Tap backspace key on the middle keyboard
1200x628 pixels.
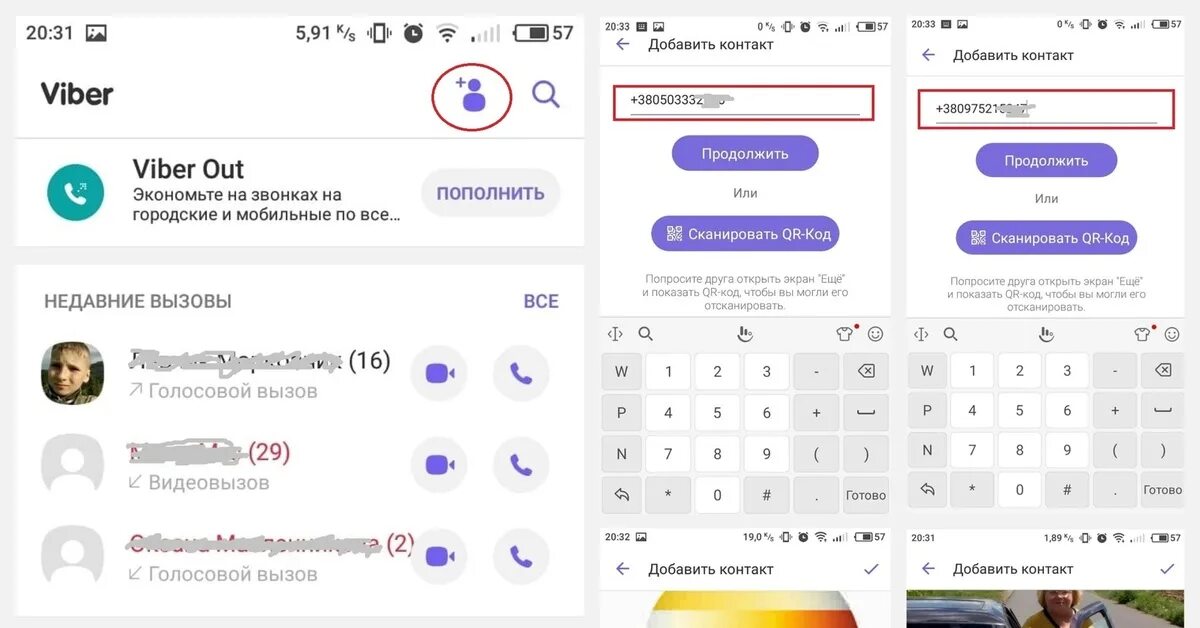tap(865, 371)
